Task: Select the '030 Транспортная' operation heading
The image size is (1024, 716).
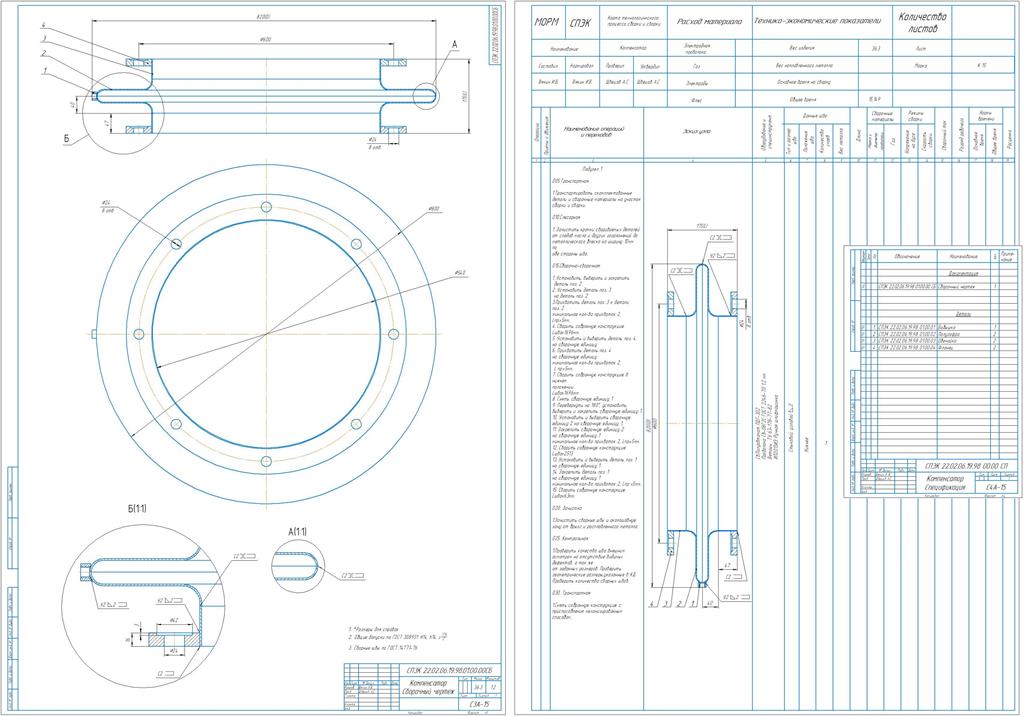Action: (x=571, y=593)
